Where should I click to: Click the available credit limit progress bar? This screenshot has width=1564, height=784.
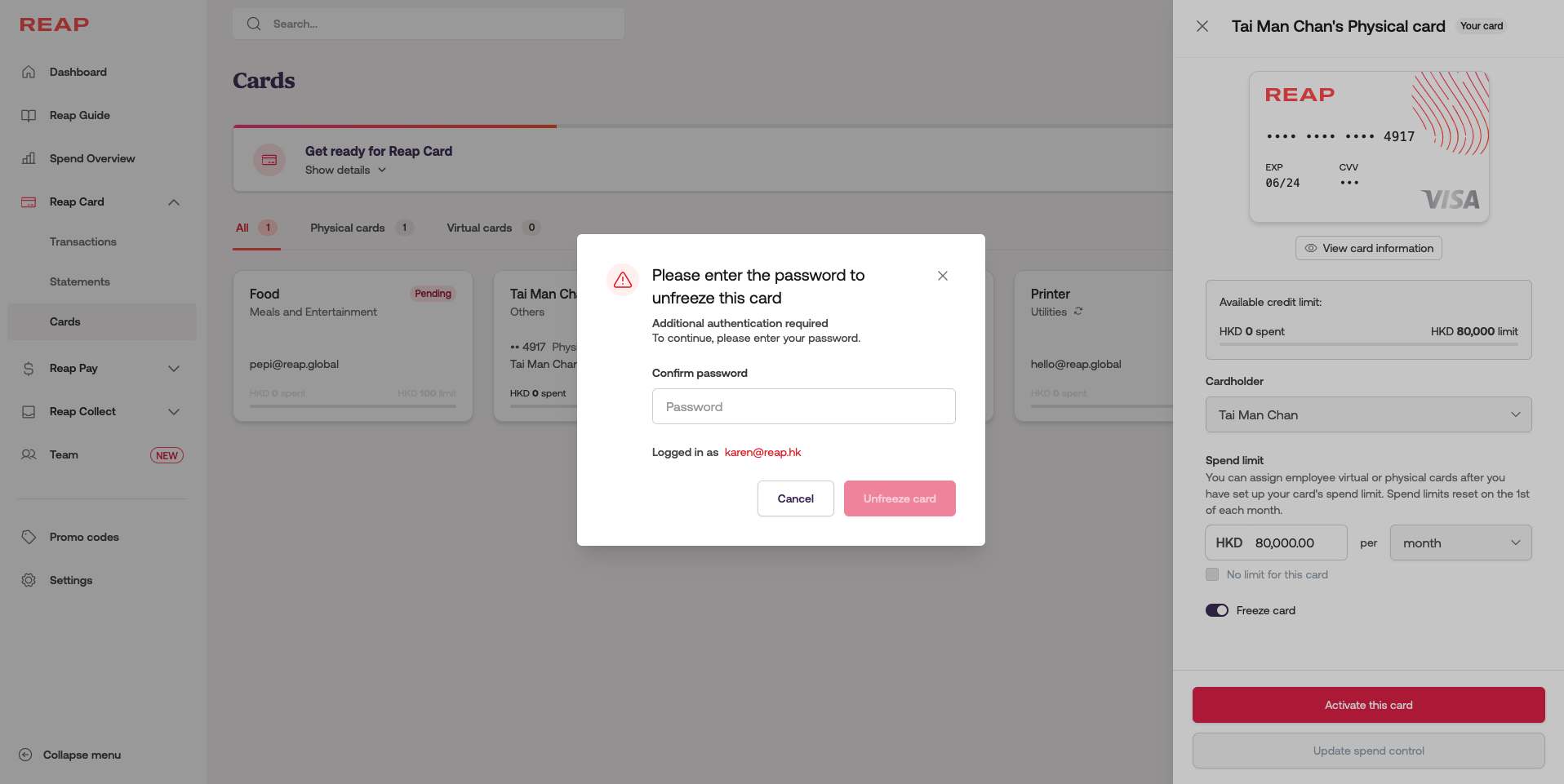tap(1368, 344)
